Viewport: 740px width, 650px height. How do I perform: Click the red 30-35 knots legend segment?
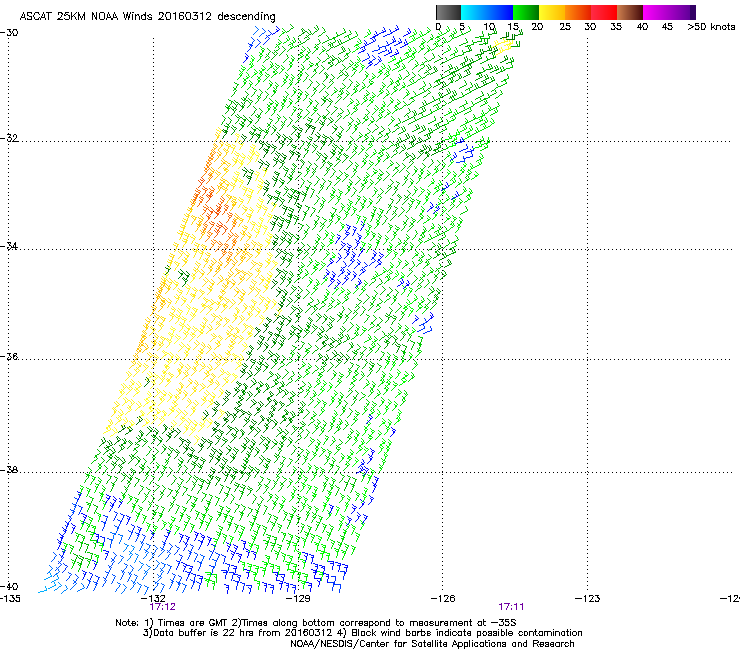[604, 12]
